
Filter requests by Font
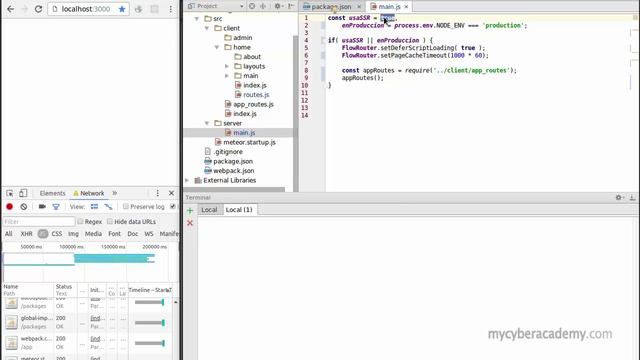tap(114, 234)
